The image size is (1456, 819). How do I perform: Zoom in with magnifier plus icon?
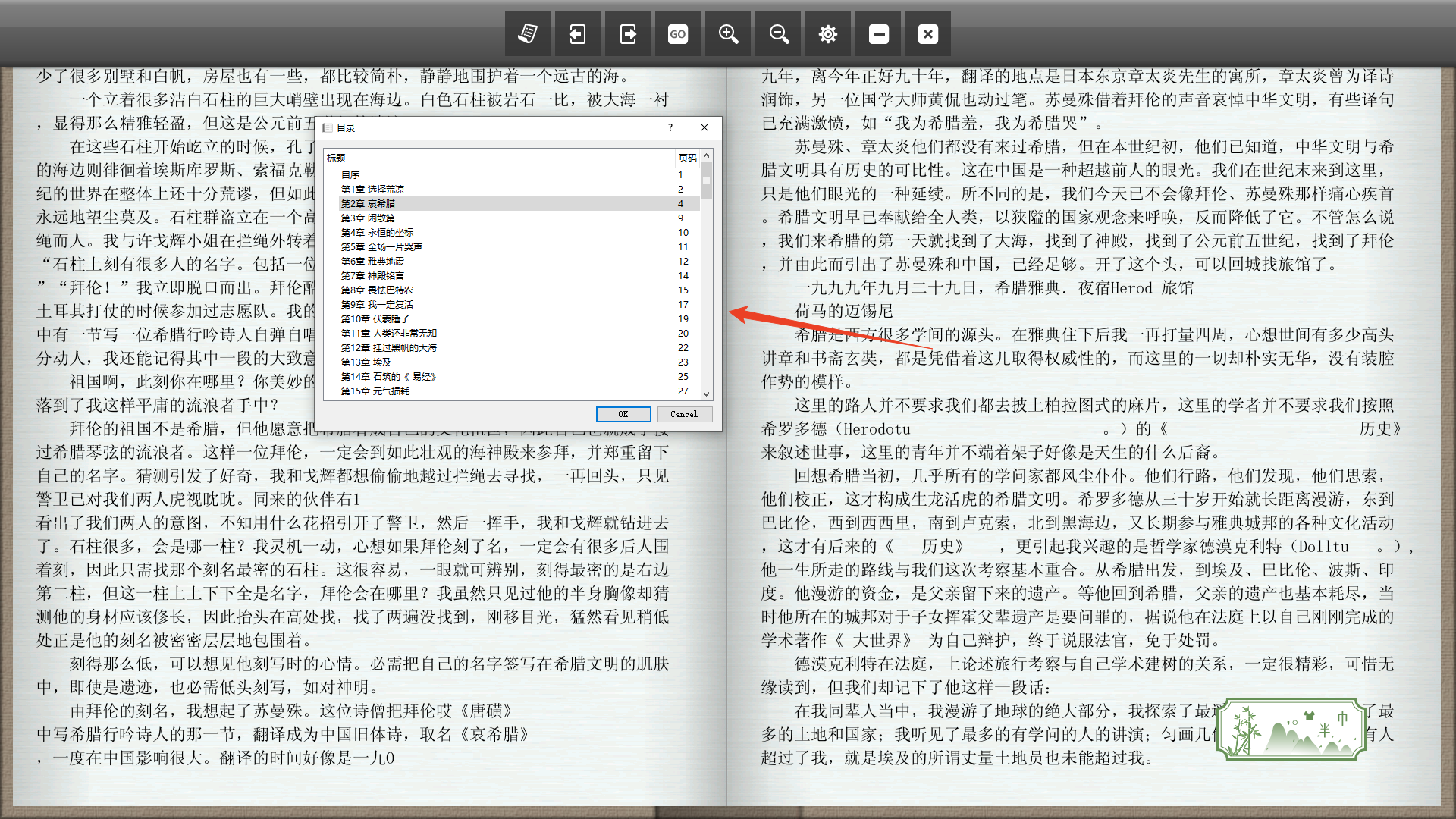(x=728, y=34)
